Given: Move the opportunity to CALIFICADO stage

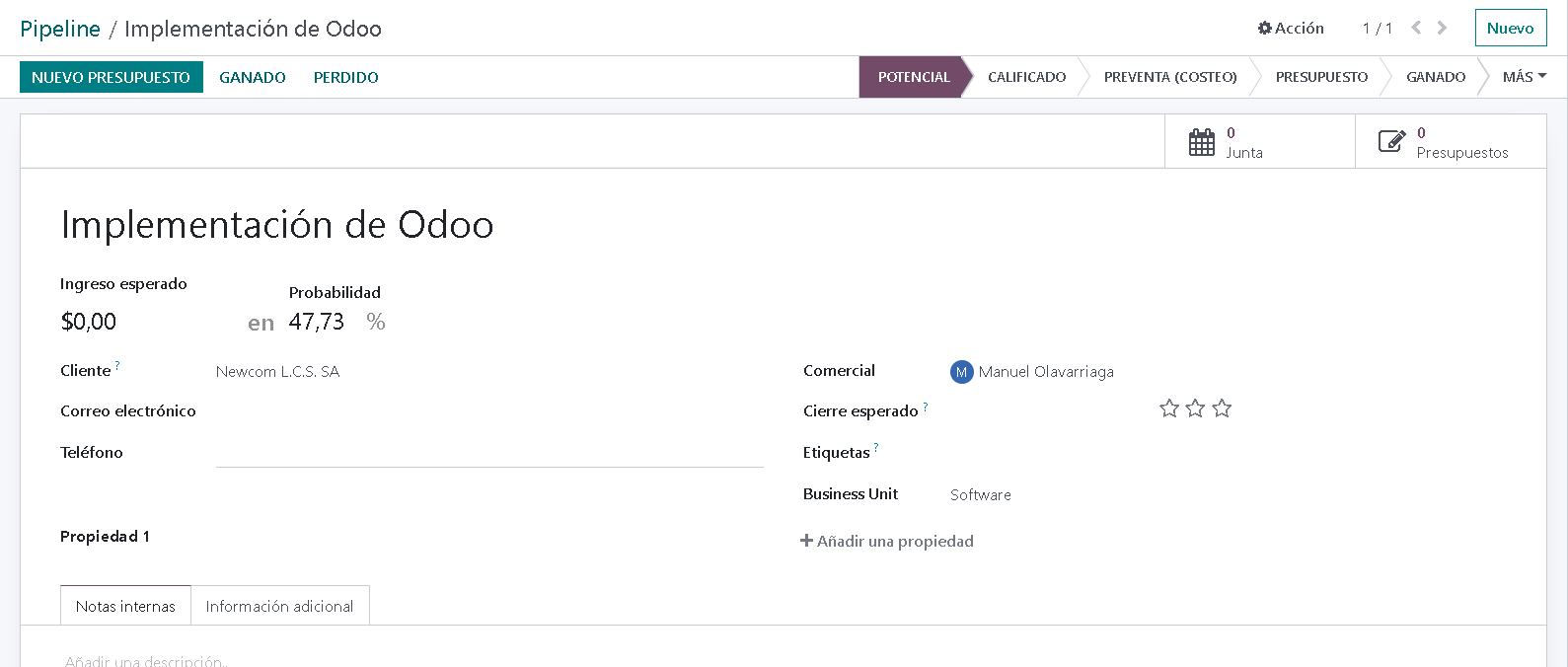Looking at the screenshot, I should click(x=1026, y=77).
